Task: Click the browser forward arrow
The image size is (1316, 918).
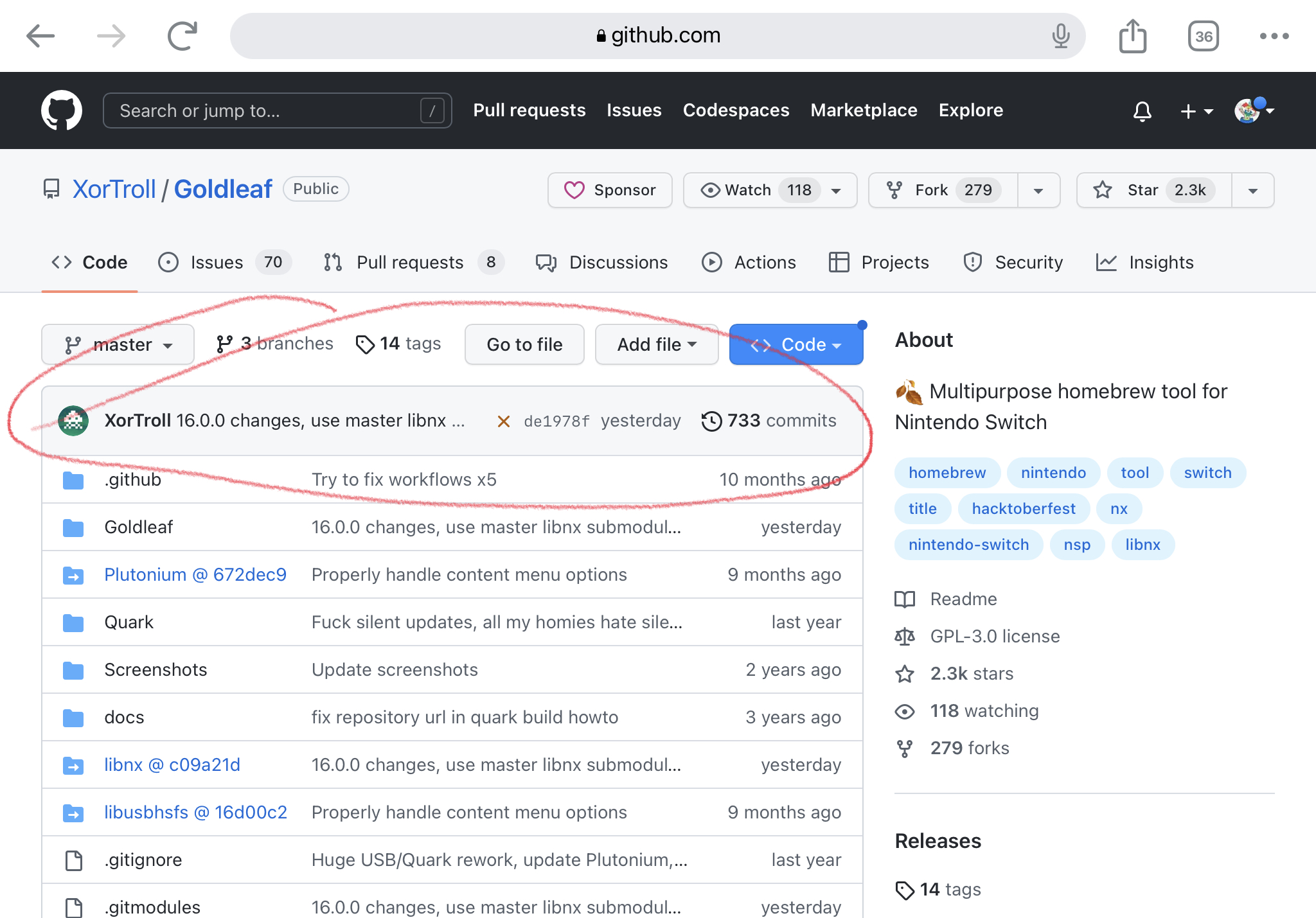Action: (111, 36)
